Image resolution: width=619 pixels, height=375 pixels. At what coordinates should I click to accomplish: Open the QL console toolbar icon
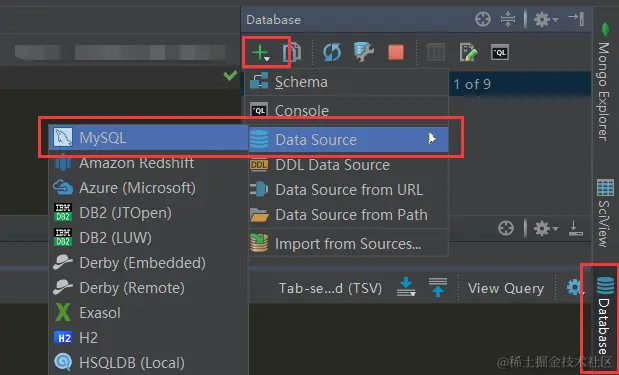click(500, 52)
